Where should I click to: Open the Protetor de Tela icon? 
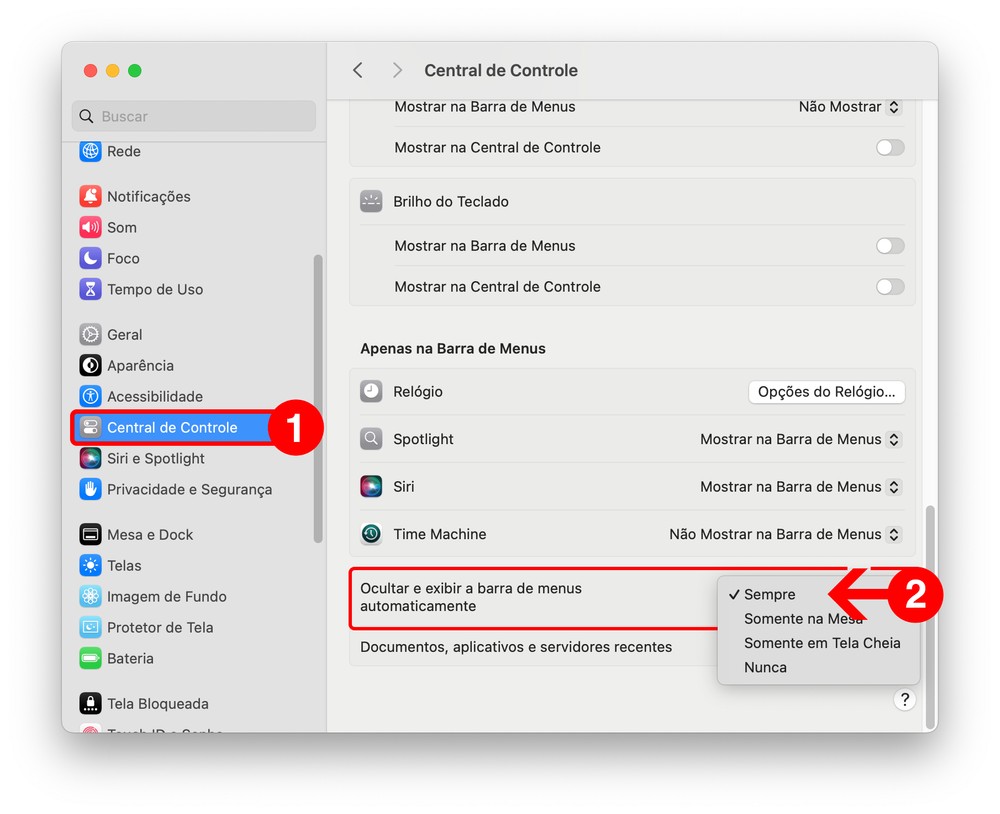(x=90, y=627)
